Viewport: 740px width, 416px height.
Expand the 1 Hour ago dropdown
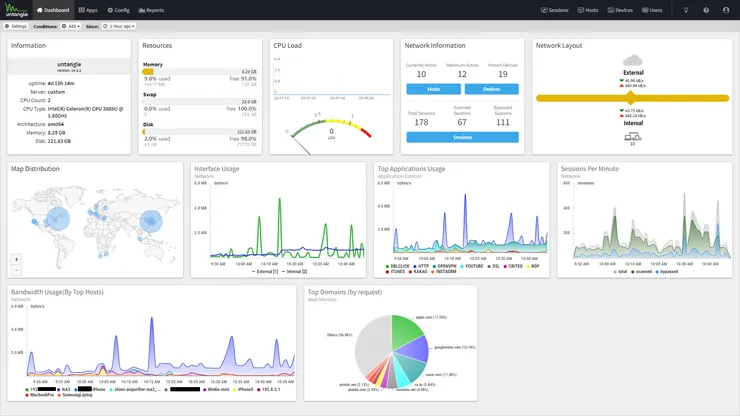pyautogui.click(x=119, y=26)
